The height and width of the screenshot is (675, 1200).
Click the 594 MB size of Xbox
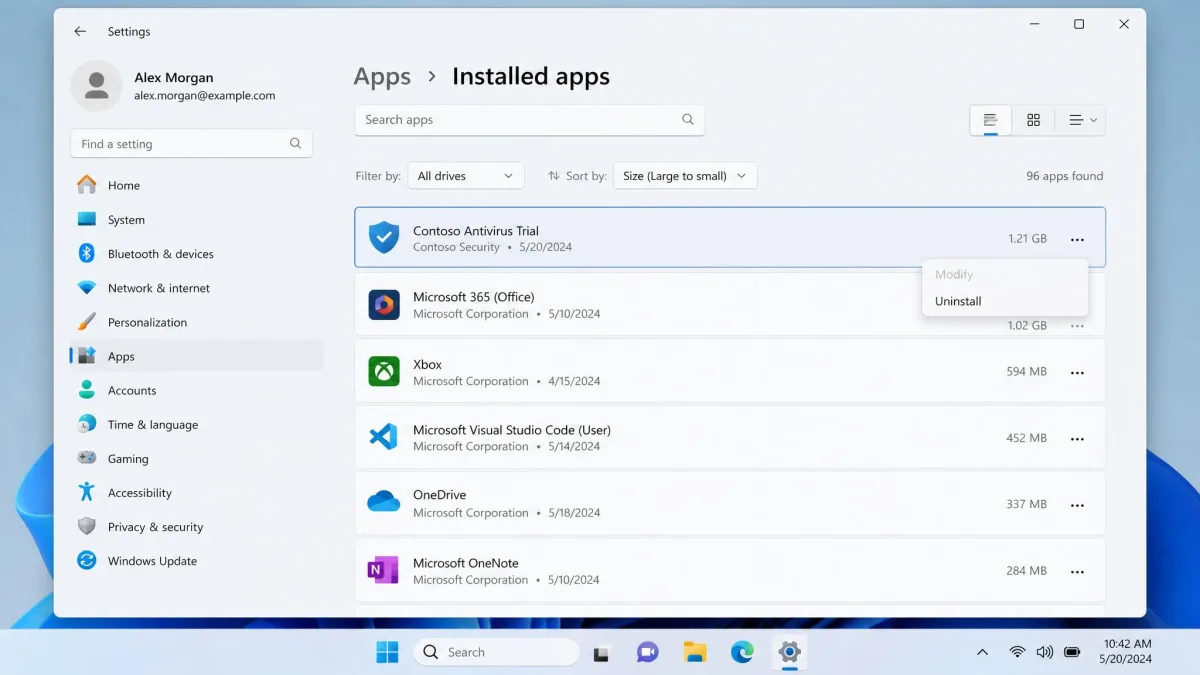[1027, 372]
